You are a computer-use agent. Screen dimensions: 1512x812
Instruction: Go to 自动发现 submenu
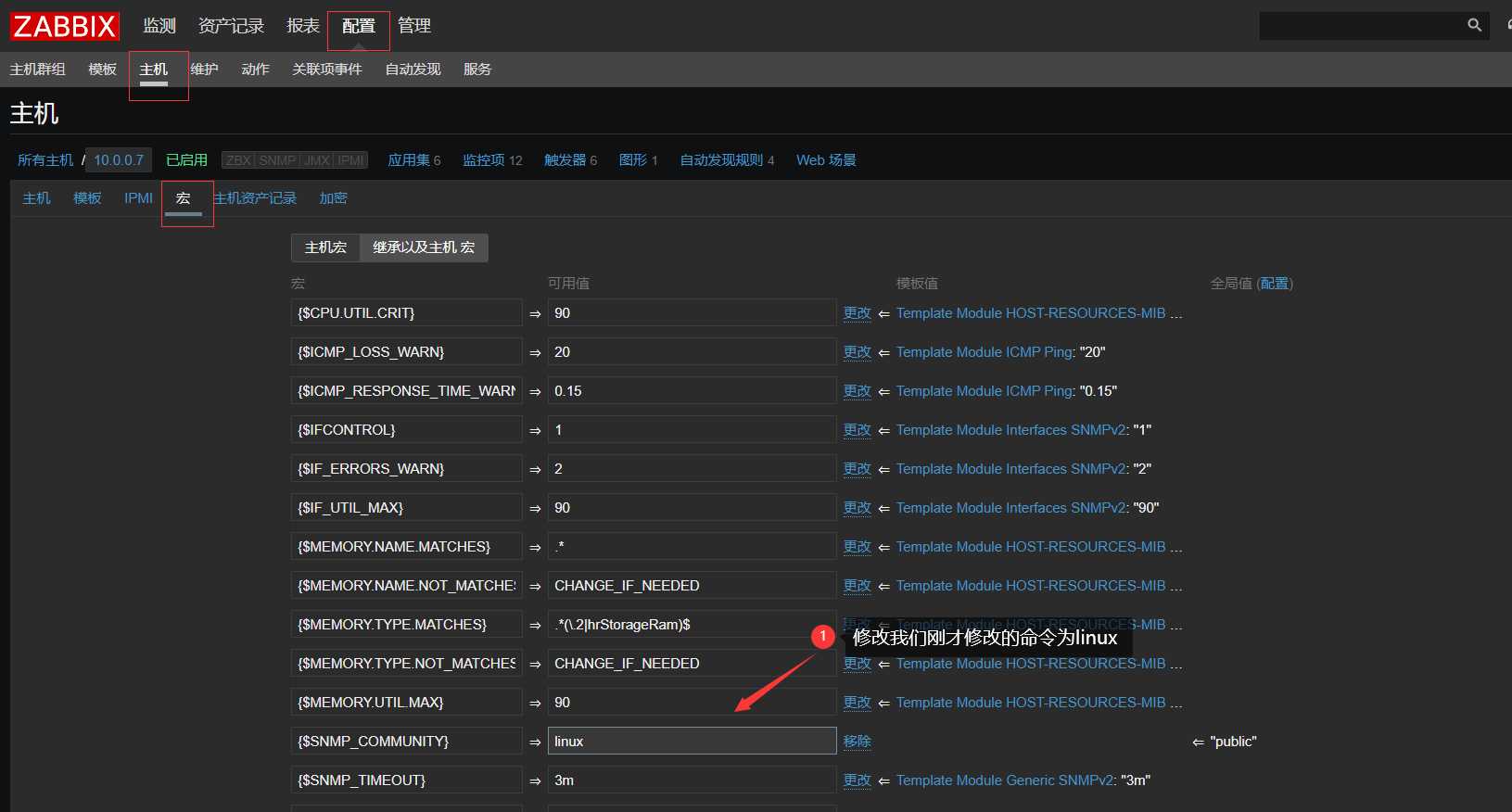[x=413, y=70]
